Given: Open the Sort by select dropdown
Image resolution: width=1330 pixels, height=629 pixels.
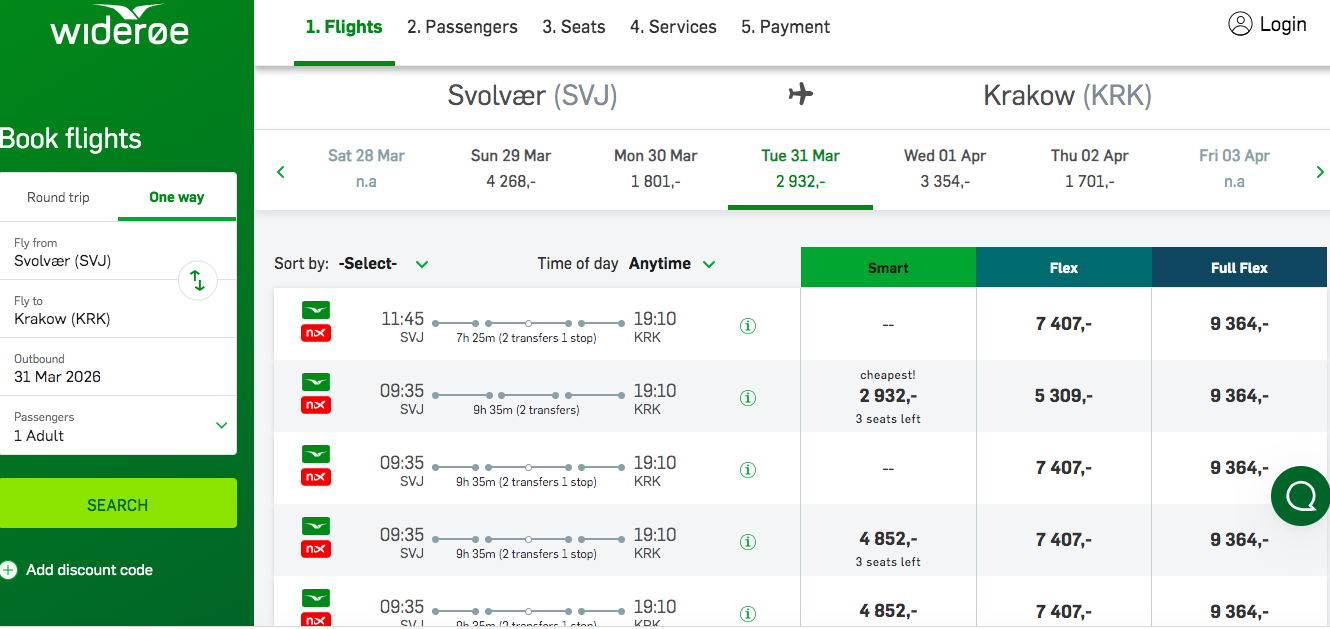Looking at the screenshot, I should point(384,264).
